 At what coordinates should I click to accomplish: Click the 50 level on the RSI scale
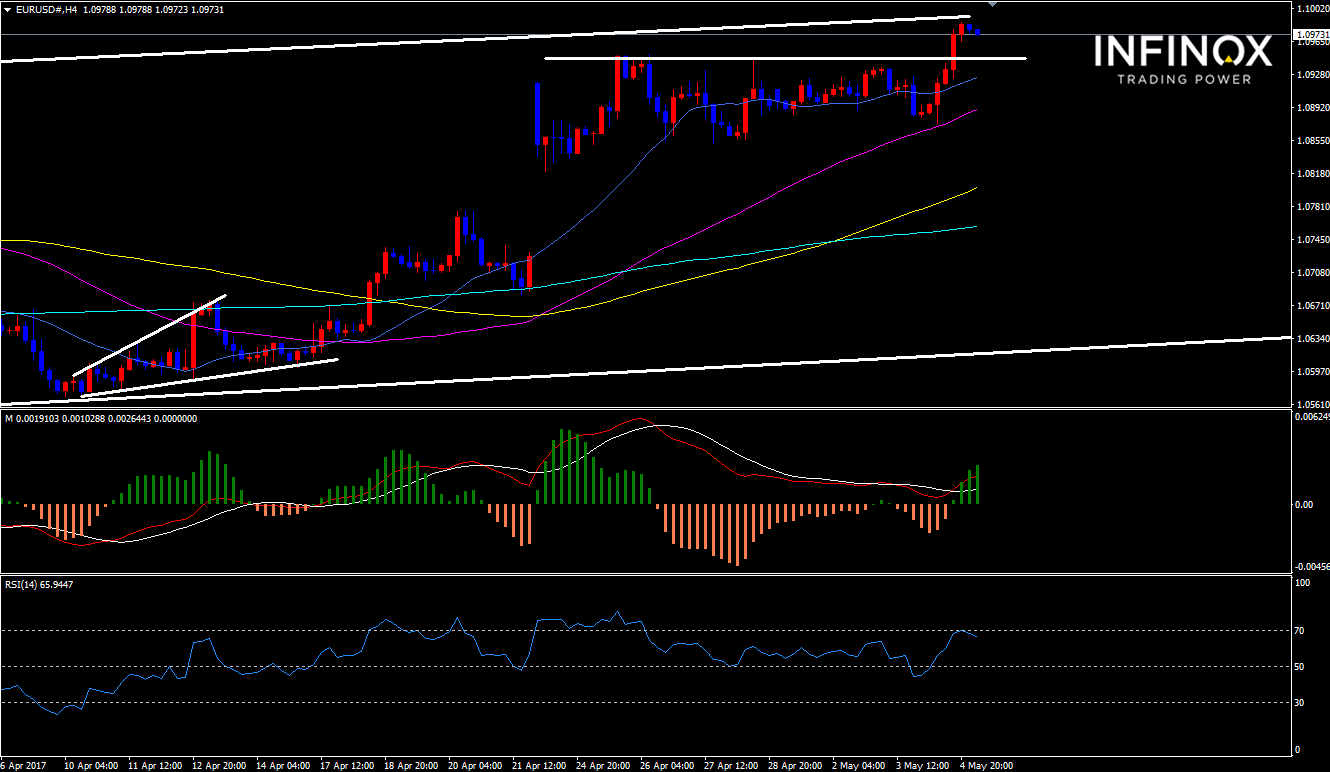pos(1300,666)
